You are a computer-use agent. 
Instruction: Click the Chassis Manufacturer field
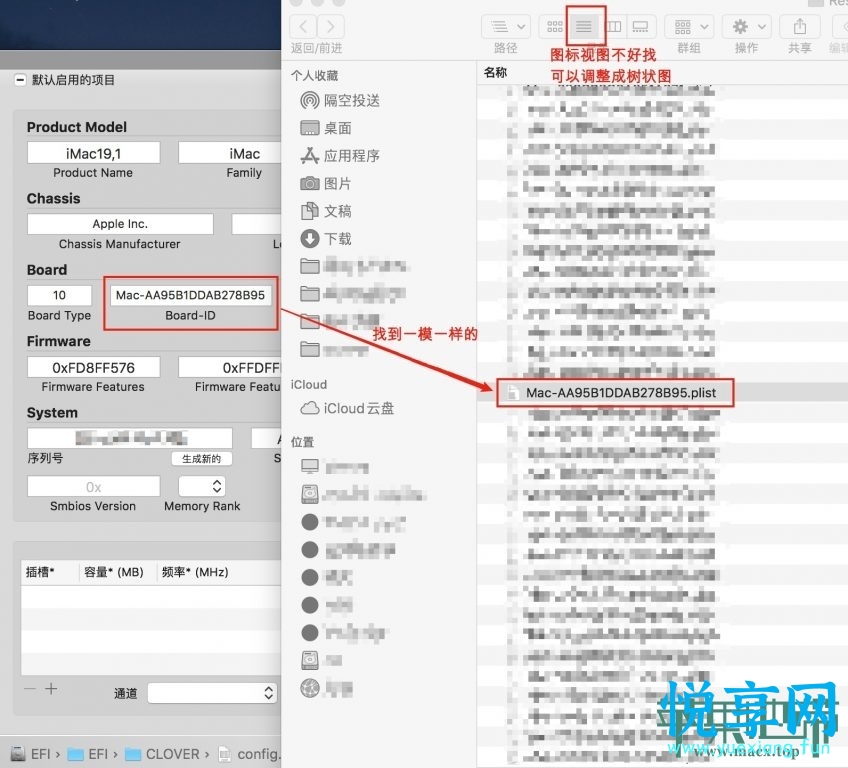pos(120,224)
